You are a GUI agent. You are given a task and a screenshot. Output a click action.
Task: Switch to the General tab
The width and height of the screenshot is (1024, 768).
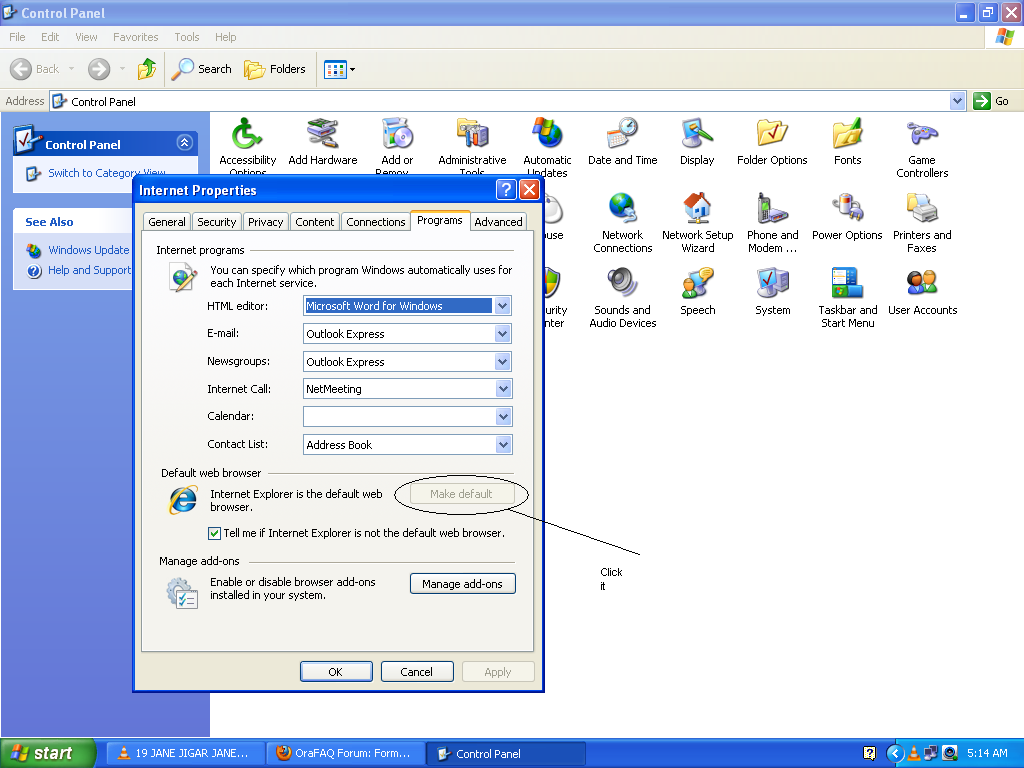coord(167,222)
